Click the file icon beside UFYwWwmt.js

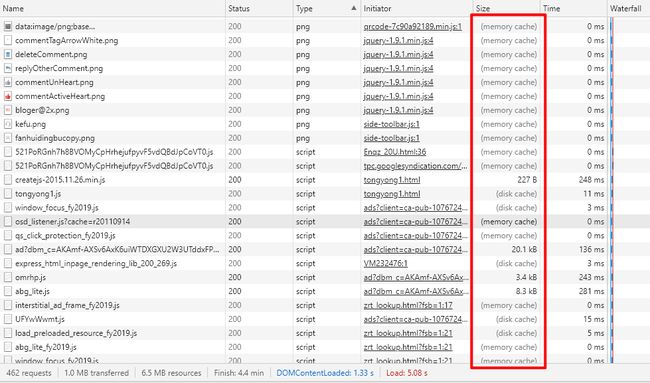(x=7, y=319)
